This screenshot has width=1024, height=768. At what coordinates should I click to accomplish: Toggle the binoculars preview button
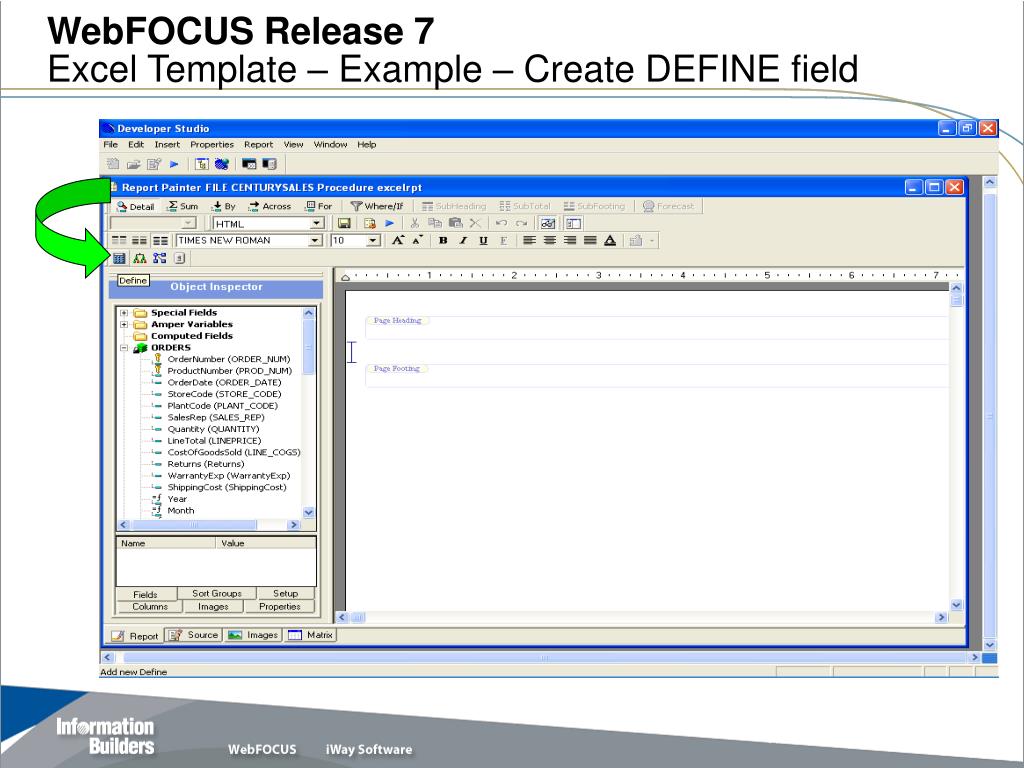548,223
